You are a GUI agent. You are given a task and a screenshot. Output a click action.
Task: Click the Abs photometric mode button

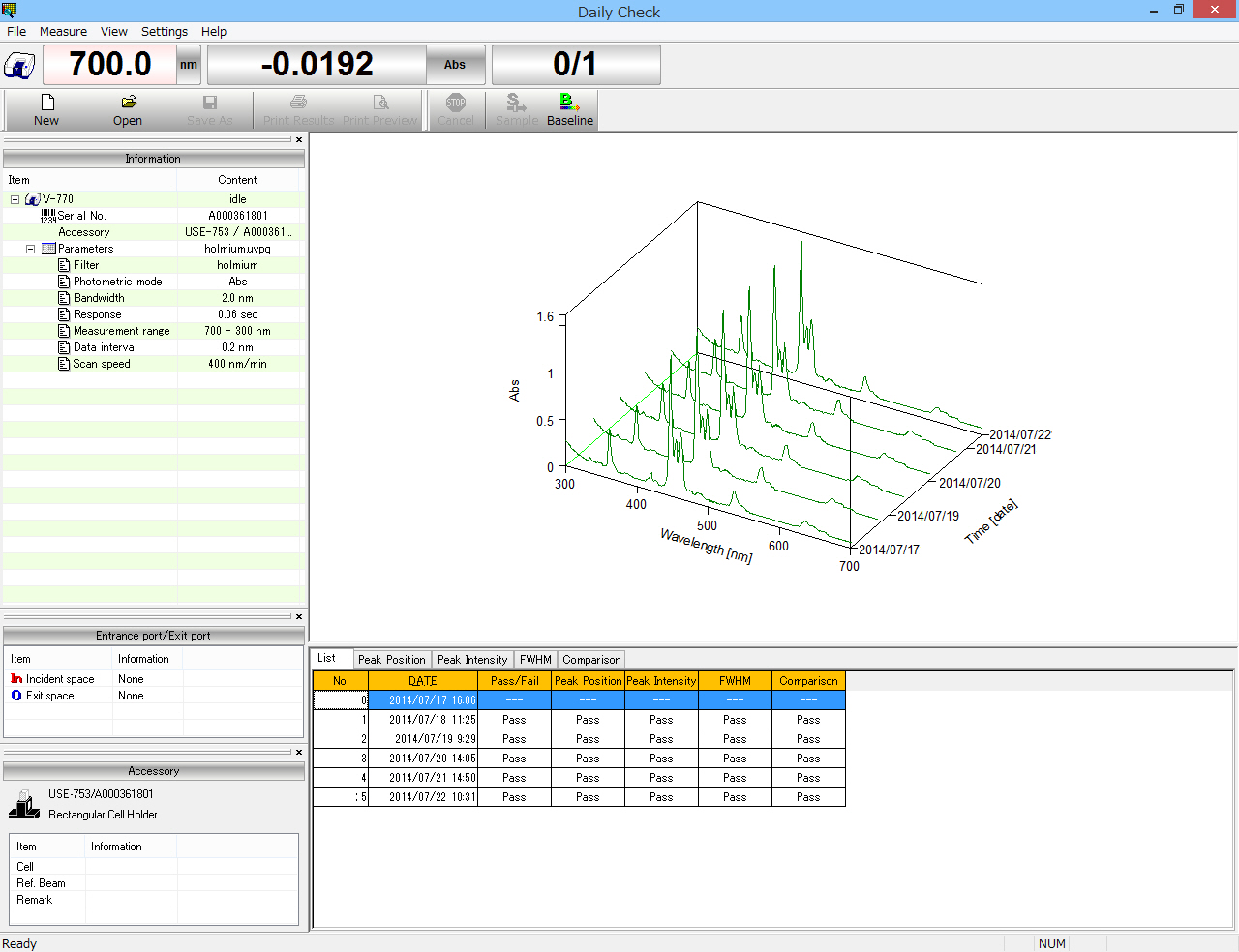click(x=455, y=65)
